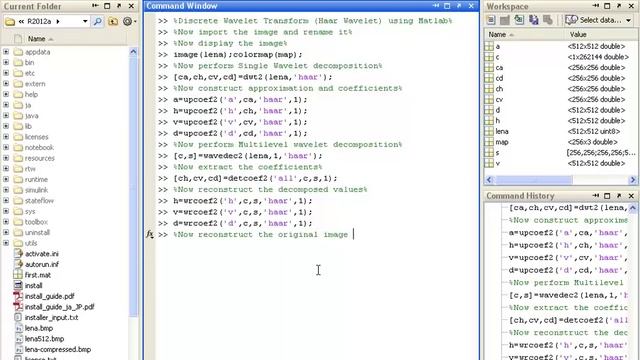Screen dimensions: 640x360
Task: Click Command History scrollbar up arrow
Action: (x=633, y=208)
